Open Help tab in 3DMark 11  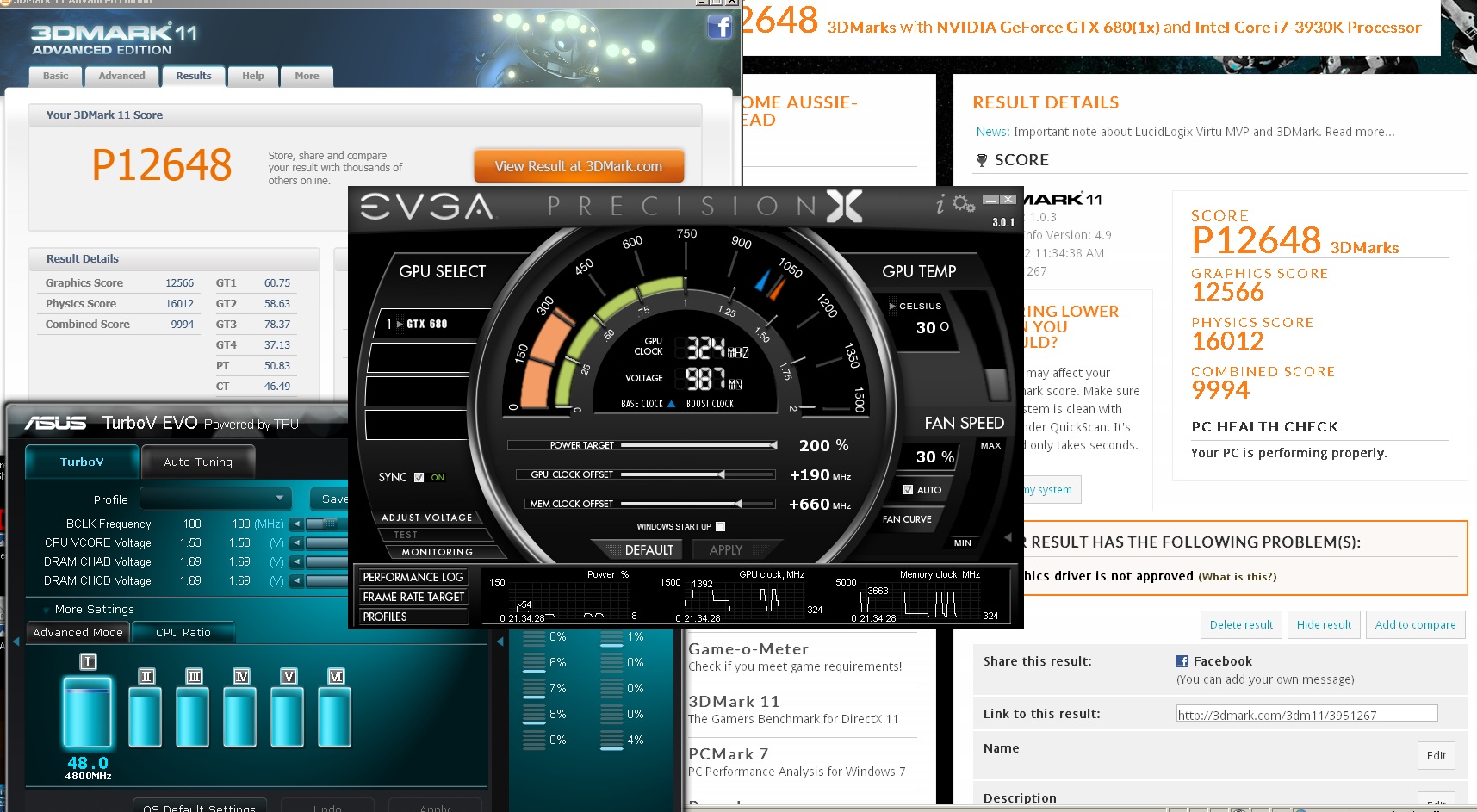pos(253,76)
